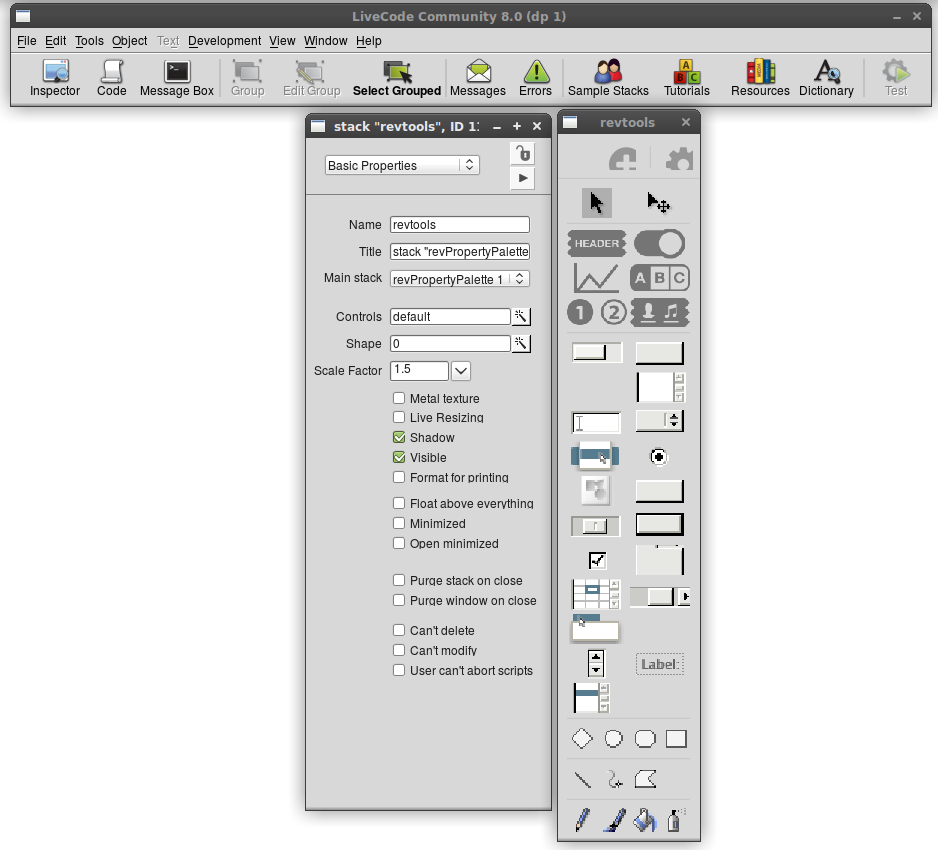Toggle the Purge stack on close option

click(x=399, y=580)
